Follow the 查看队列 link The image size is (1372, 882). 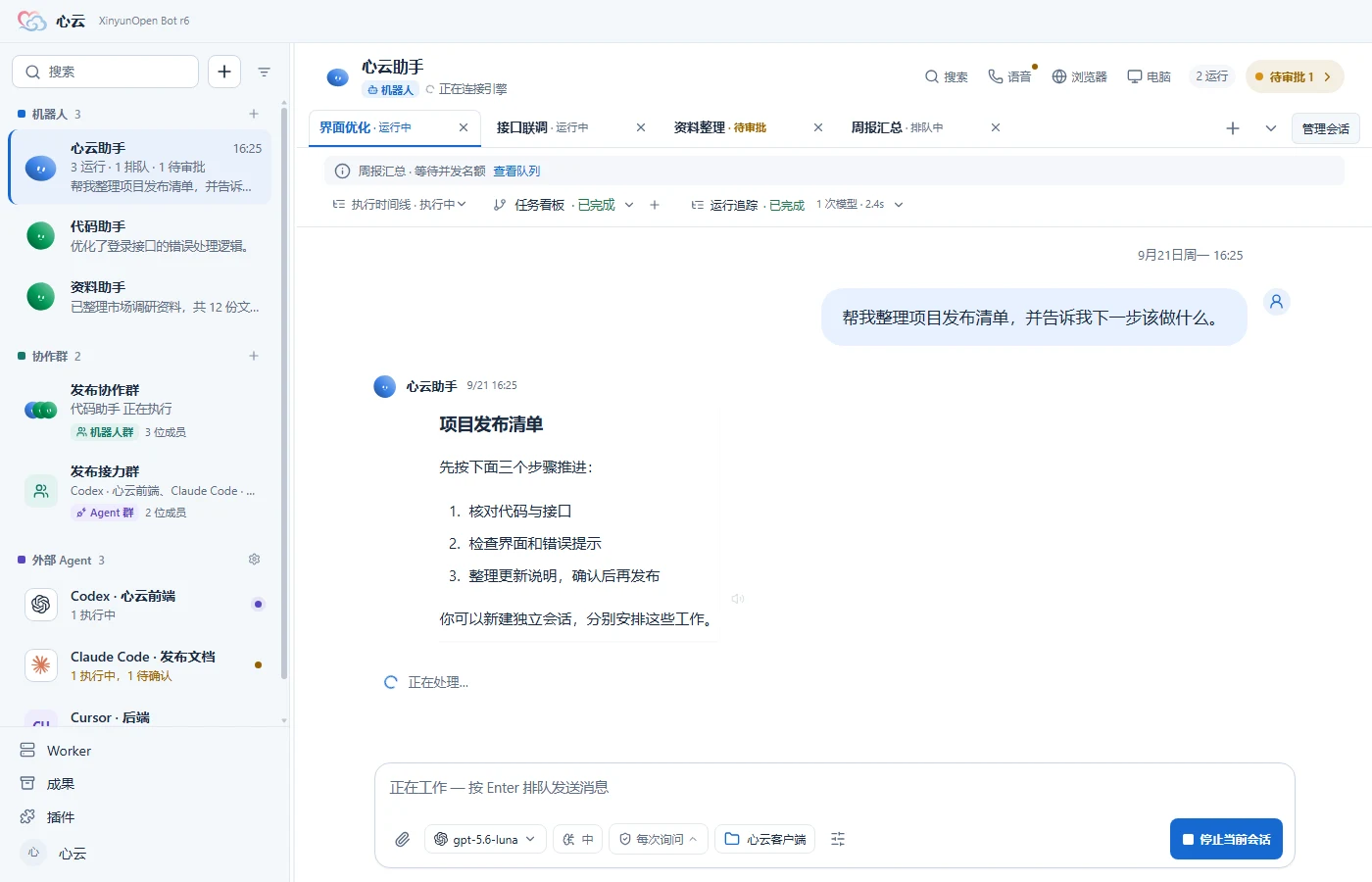point(516,171)
